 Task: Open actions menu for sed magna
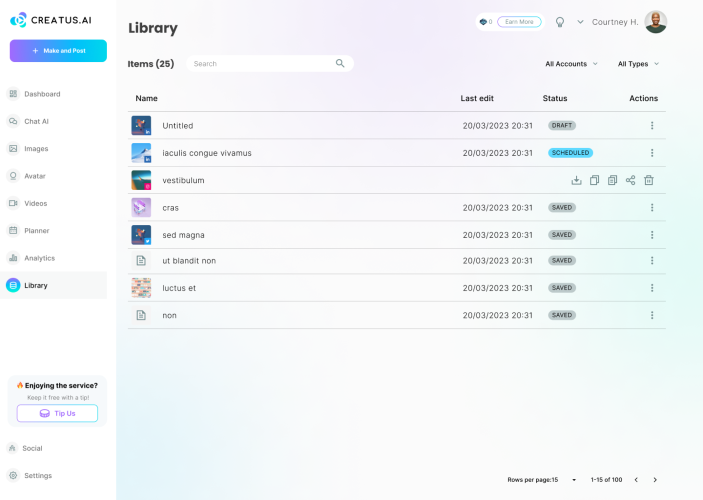[652, 235]
